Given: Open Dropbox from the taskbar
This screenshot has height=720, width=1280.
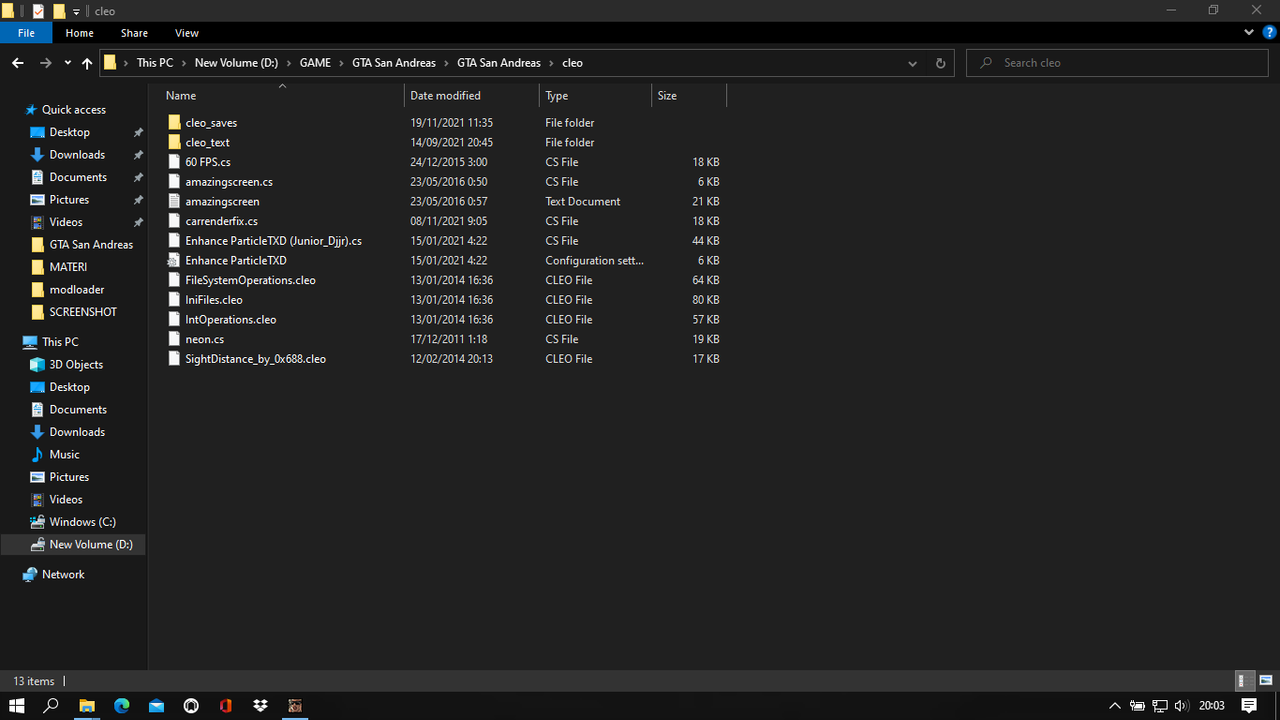Looking at the screenshot, I should tap(260, 705).
